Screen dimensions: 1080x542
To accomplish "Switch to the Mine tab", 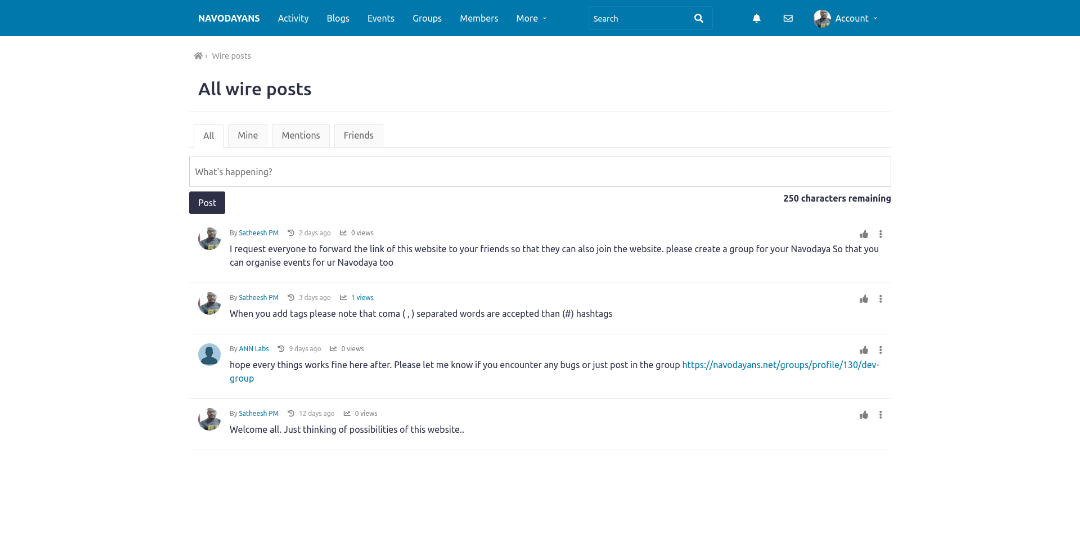I will (x=247, y=136).
